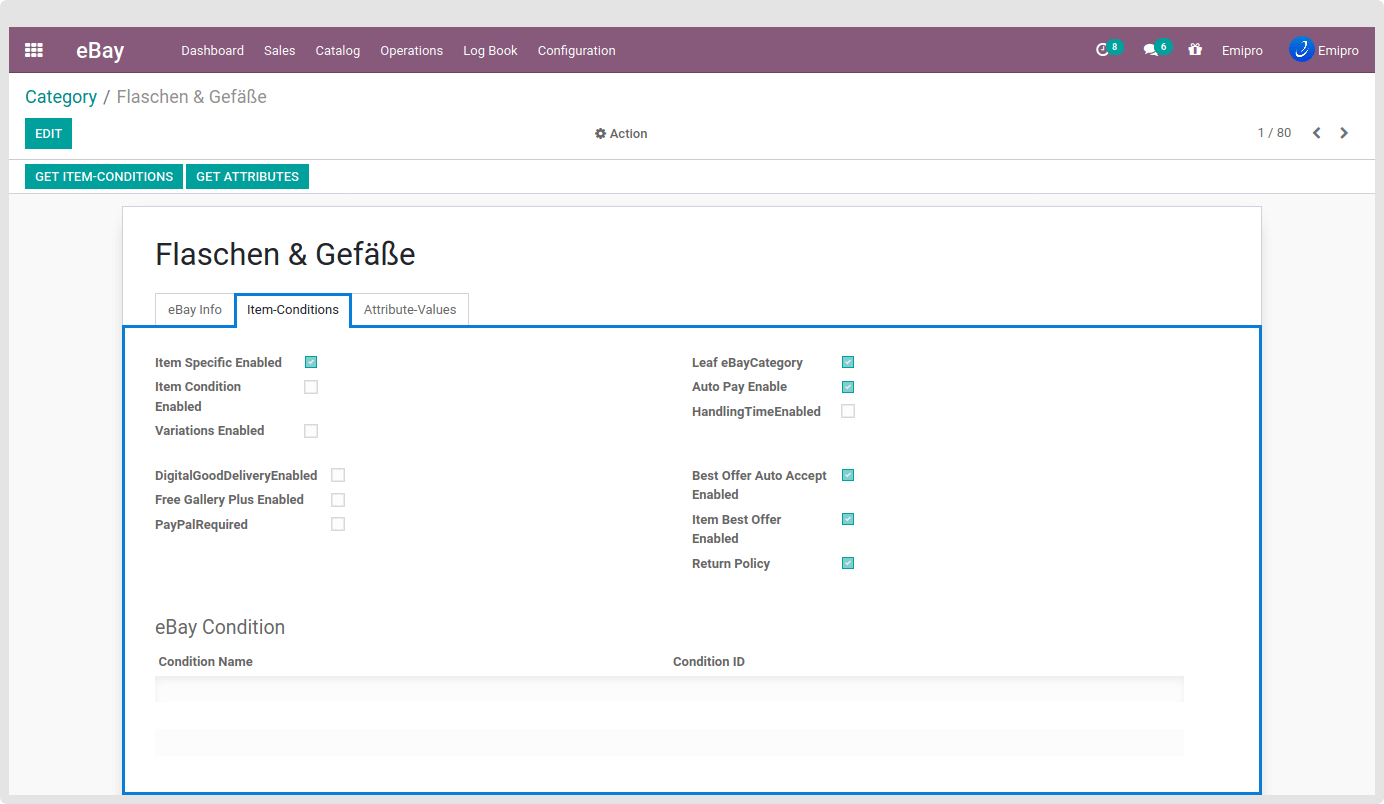Open the Configuration menu

click(x=577, y=50)
